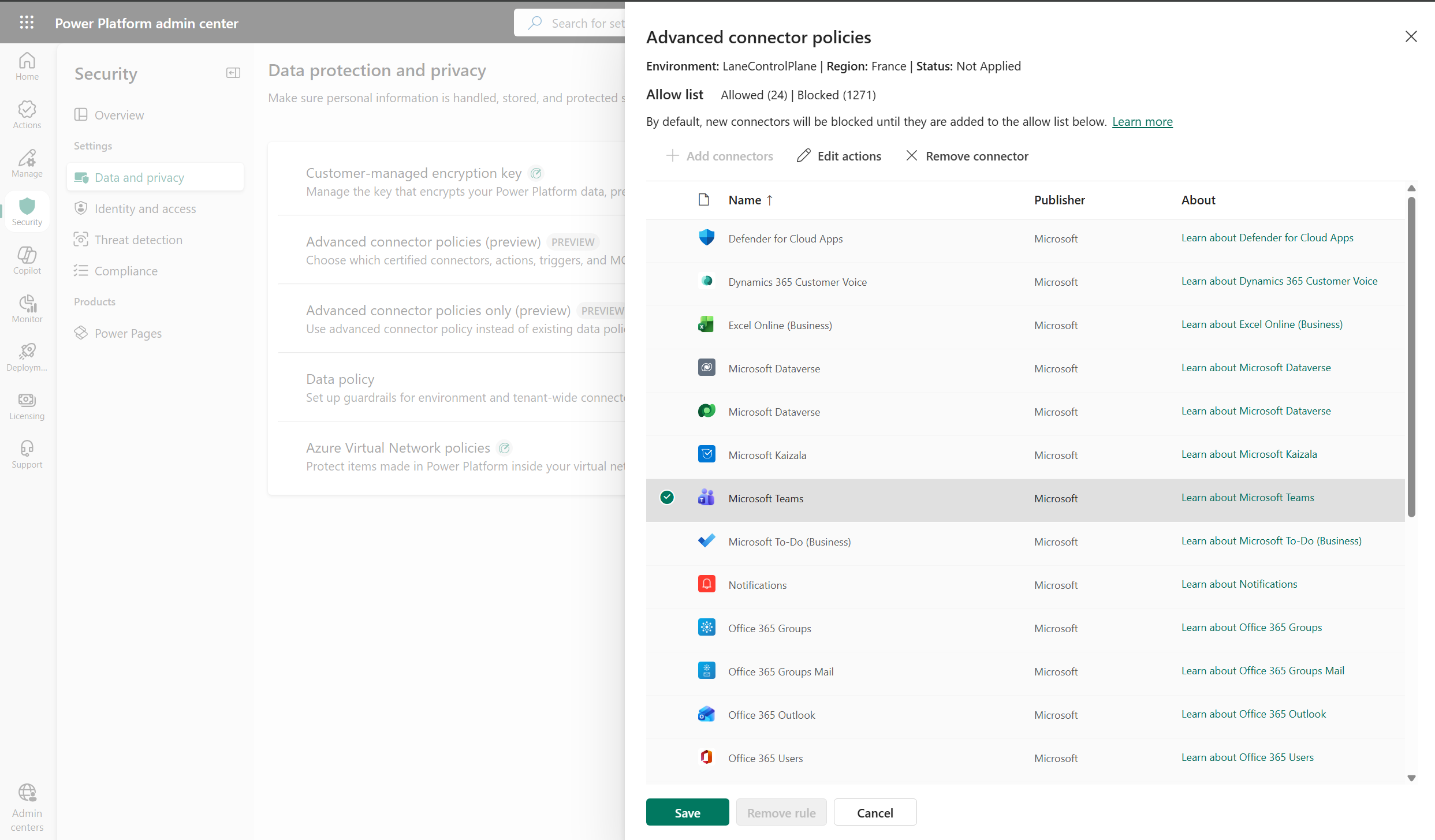Click the Remove rule button
Viewport: 1435px width, 840px height.
coord(781,812)
